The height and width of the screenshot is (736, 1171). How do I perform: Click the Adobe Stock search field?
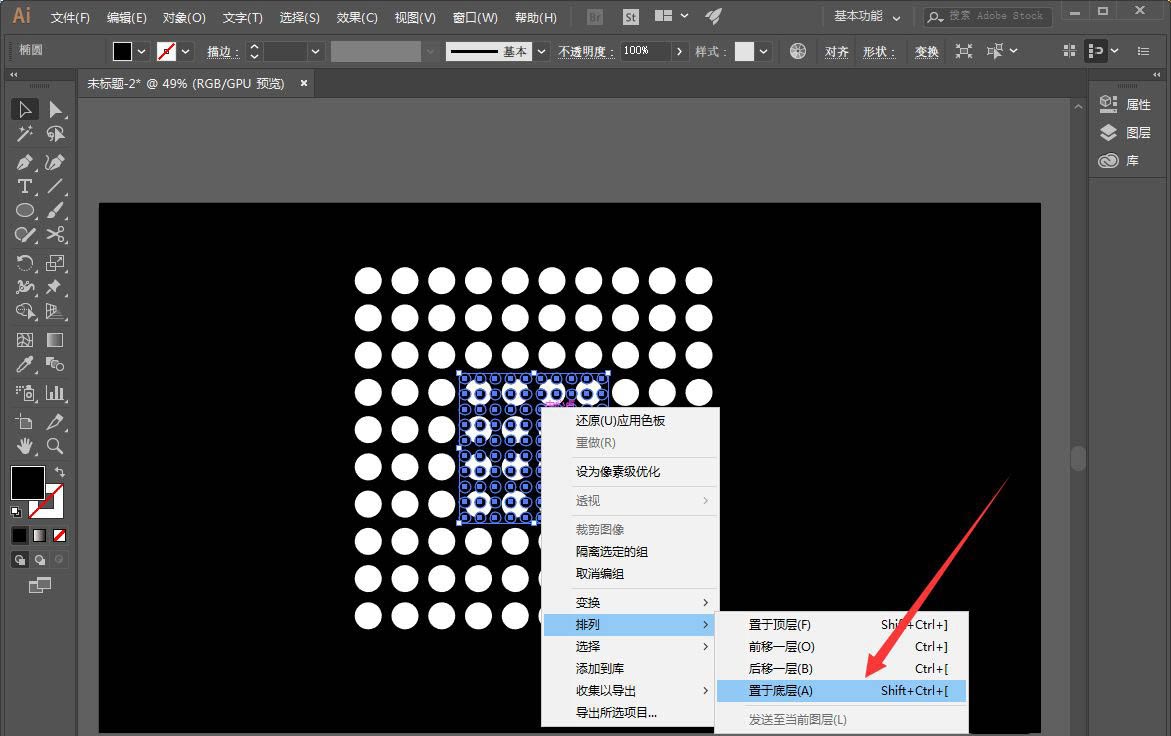985,16
